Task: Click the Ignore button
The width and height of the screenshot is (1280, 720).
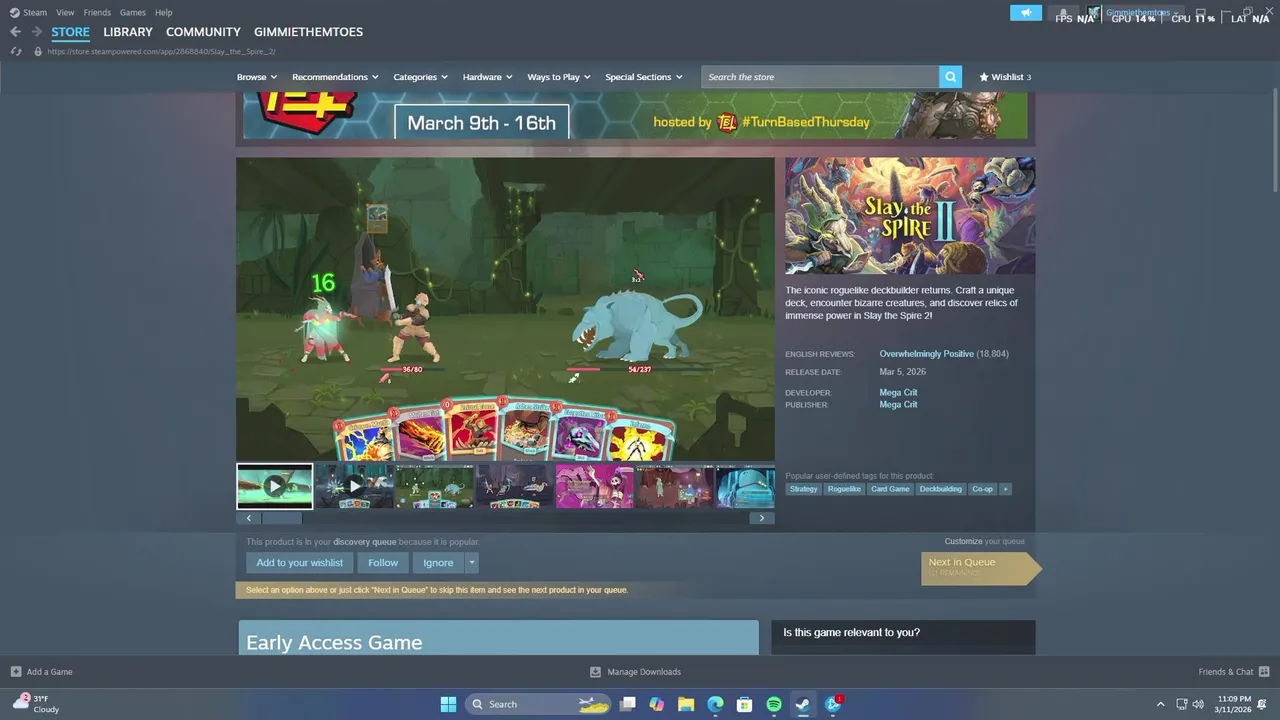Action: tap(438, 563)
